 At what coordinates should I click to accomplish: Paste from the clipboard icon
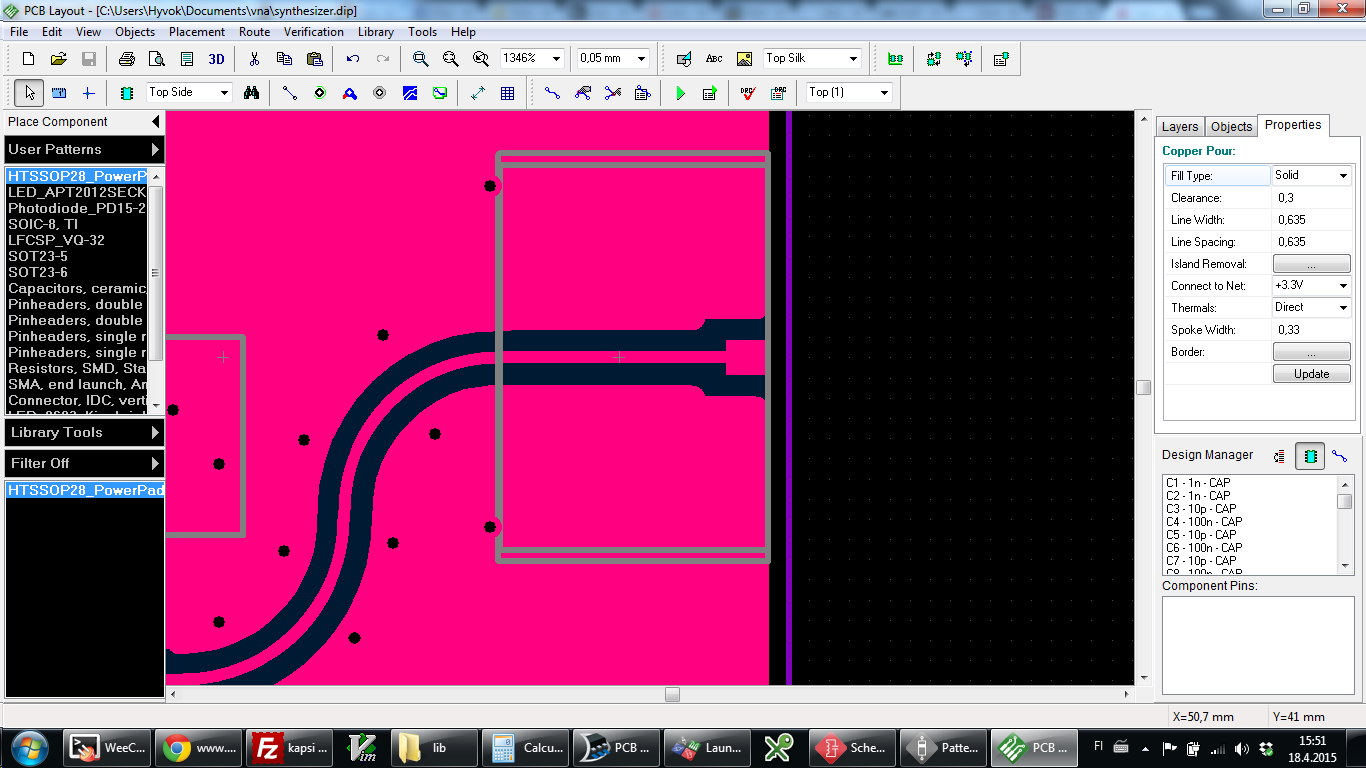[314, 59]
